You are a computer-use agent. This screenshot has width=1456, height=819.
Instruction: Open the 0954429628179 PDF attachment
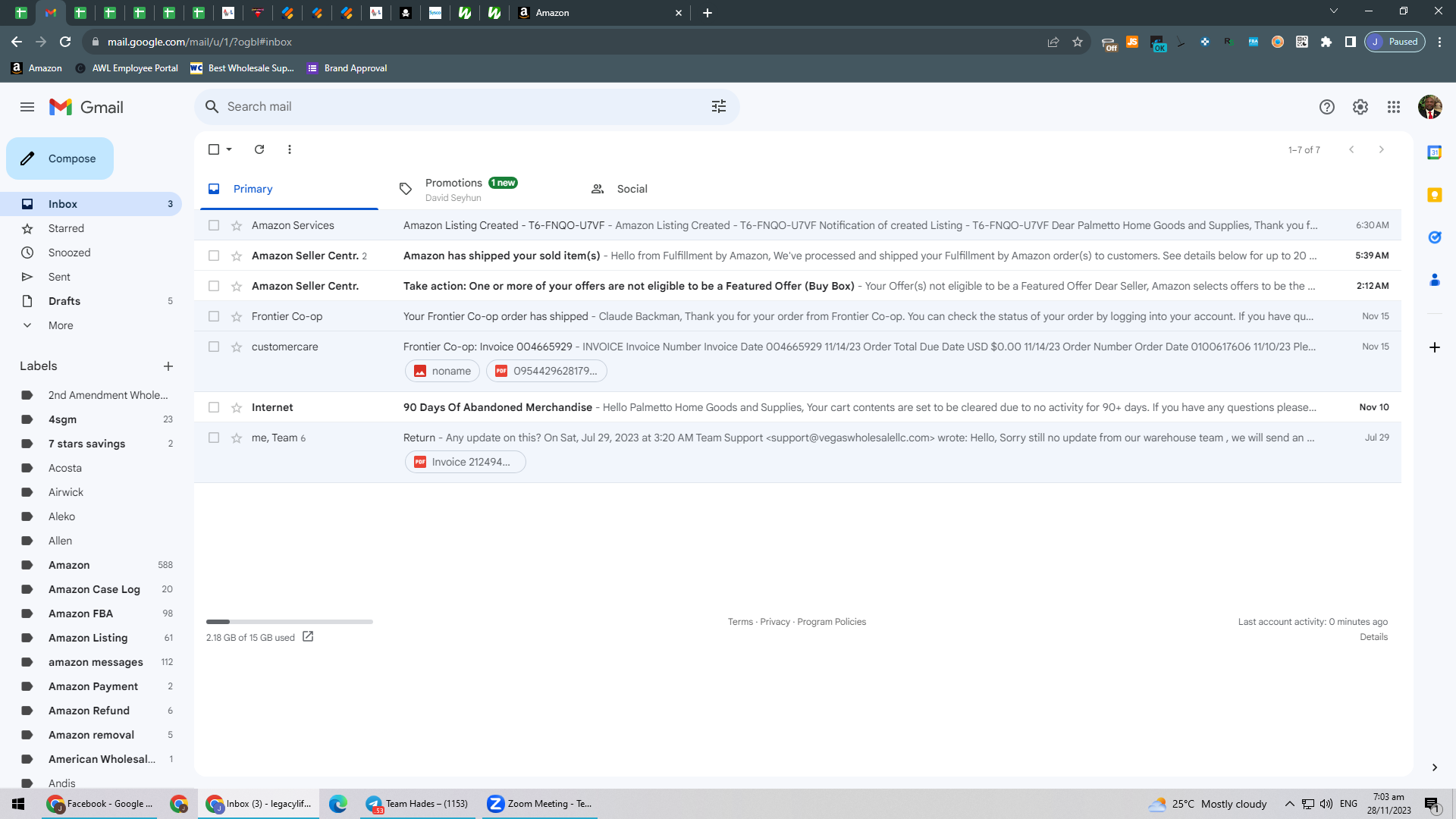547,371
